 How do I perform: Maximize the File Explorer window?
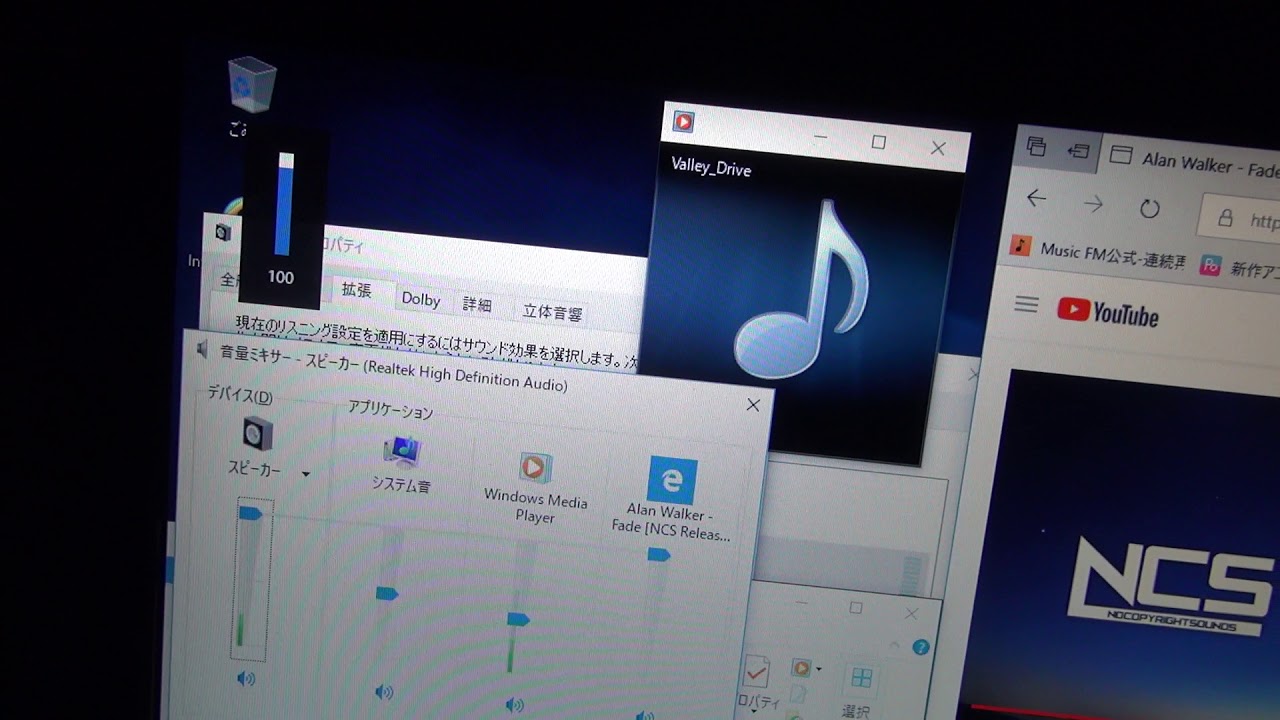pyautogui.click(x=855, y=608)
